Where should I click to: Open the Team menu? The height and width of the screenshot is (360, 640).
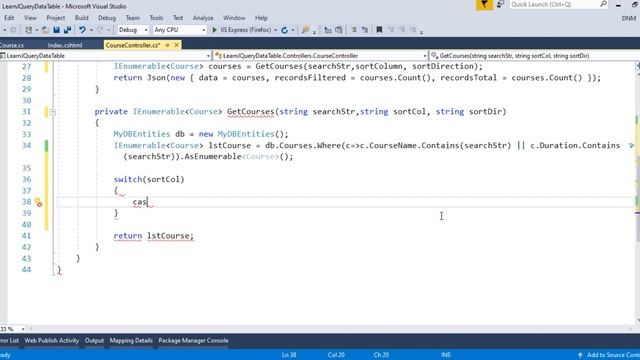(x=133, y=18)
